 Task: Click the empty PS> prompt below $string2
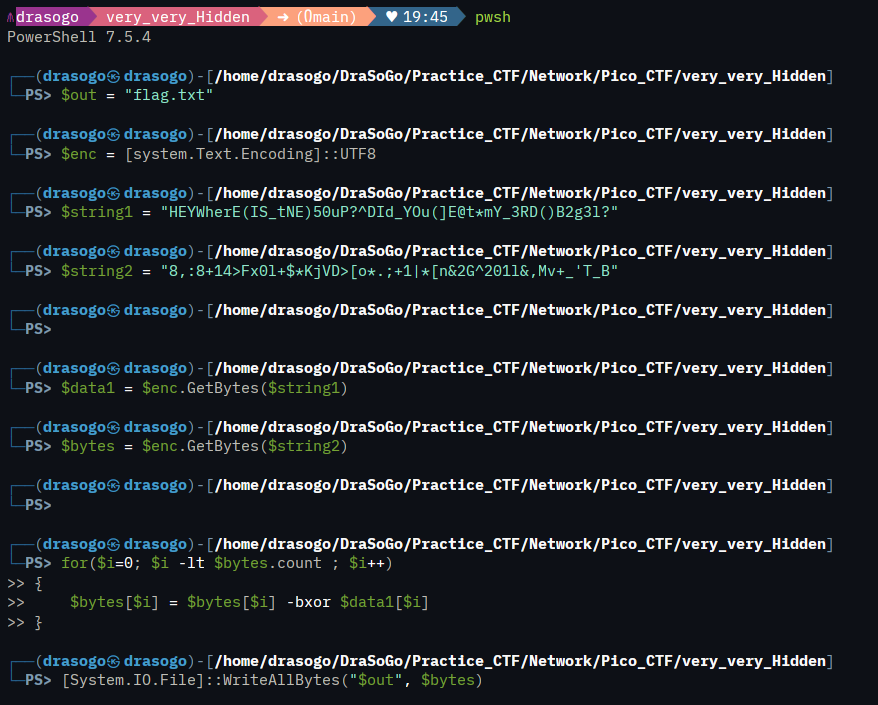tap(38, 329)
